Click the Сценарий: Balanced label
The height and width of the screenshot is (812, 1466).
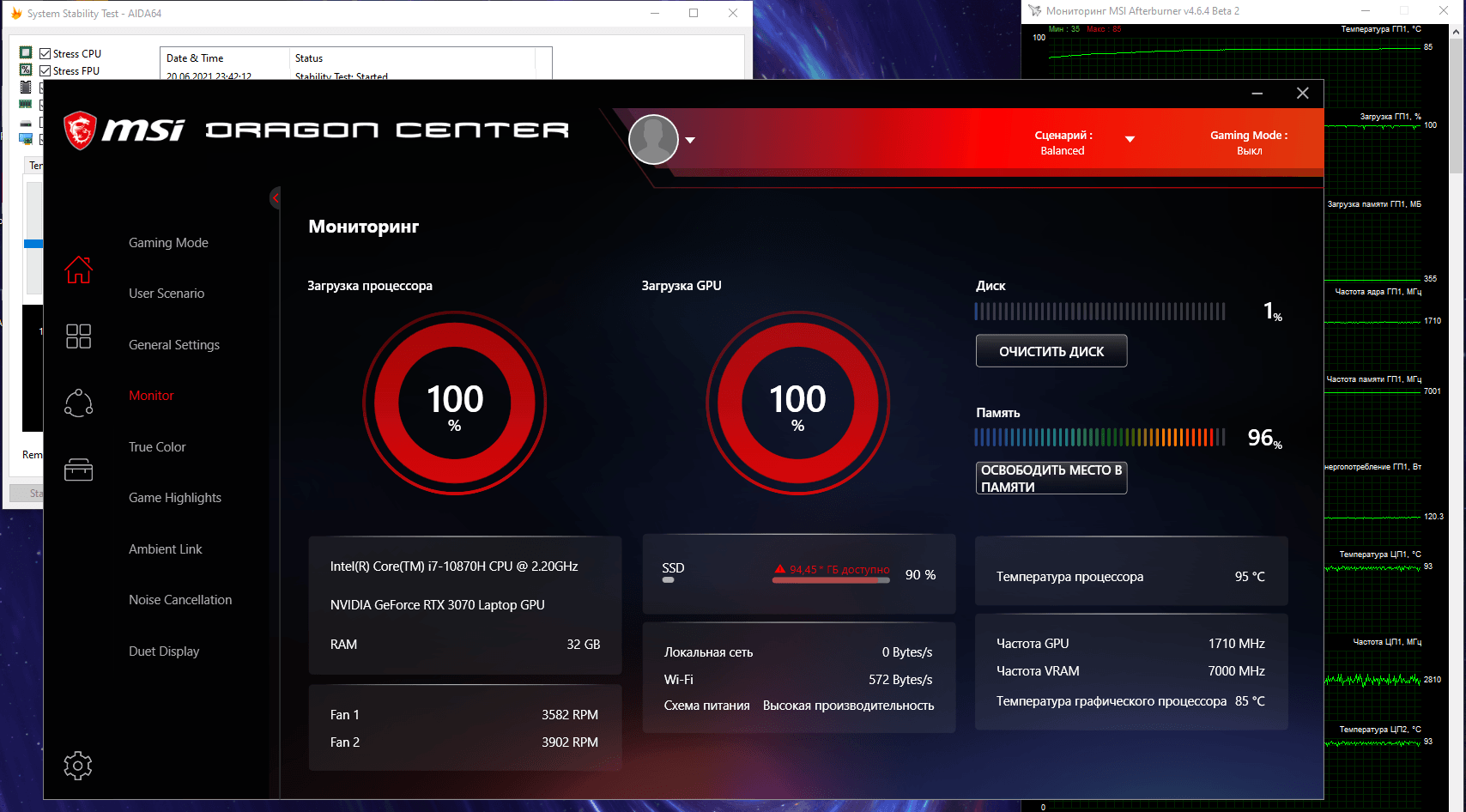[x=1063, y=142]
